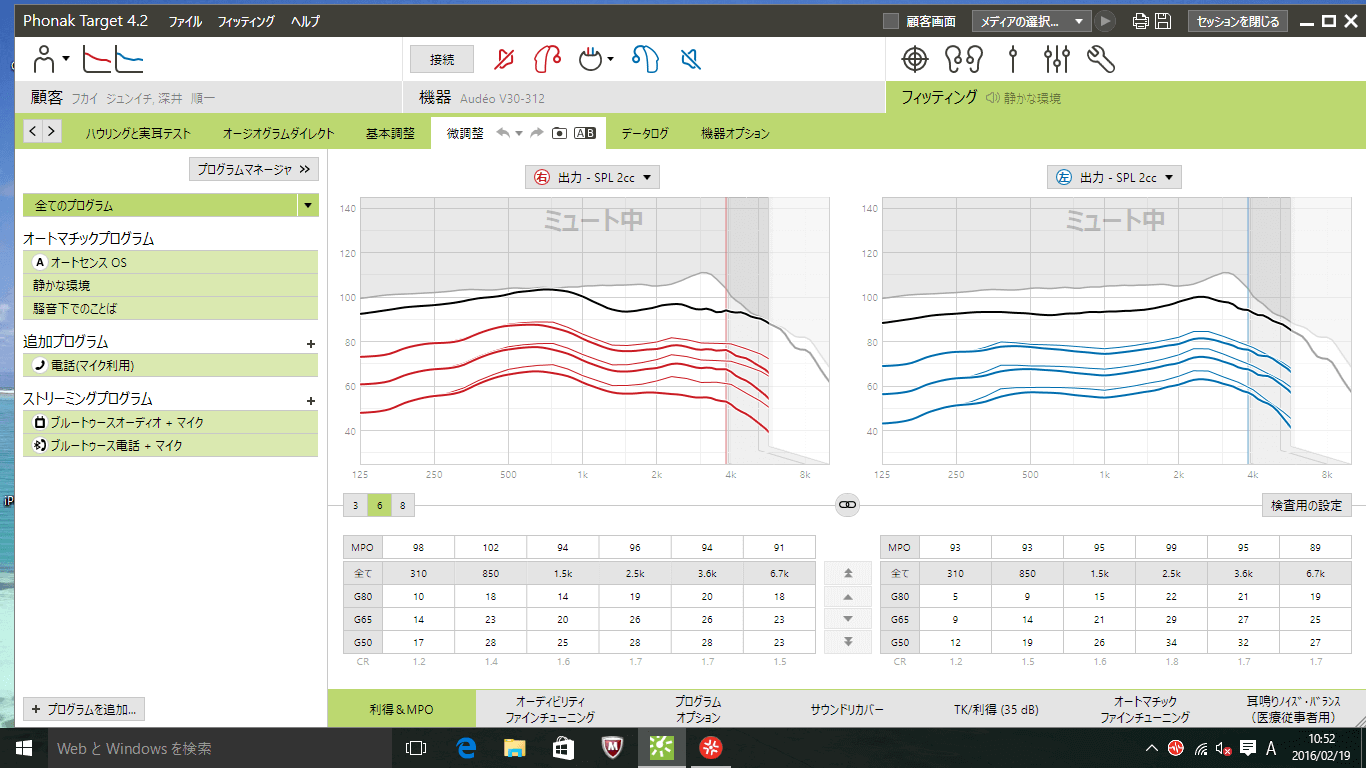Screen dimensions: 1366x768
Task: Switch to データログ tab
Action: pyautogui.click(x=645, y=133)
